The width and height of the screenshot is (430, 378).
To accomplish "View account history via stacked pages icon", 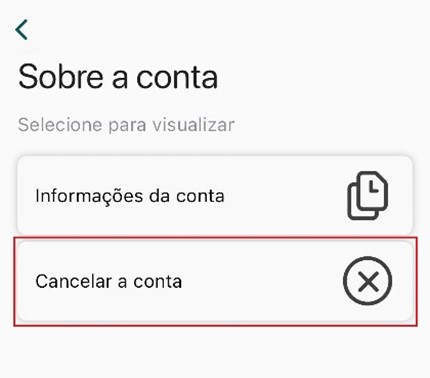I will coord(367,196).
